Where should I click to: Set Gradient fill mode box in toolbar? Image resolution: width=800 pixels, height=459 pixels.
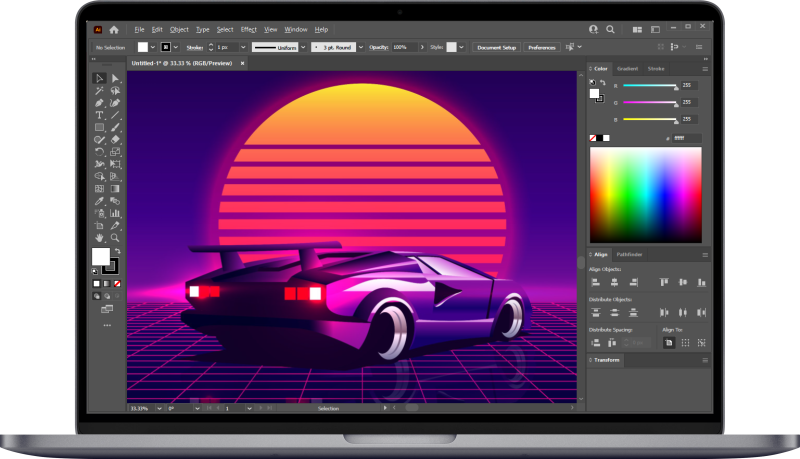tap(107, 284)
